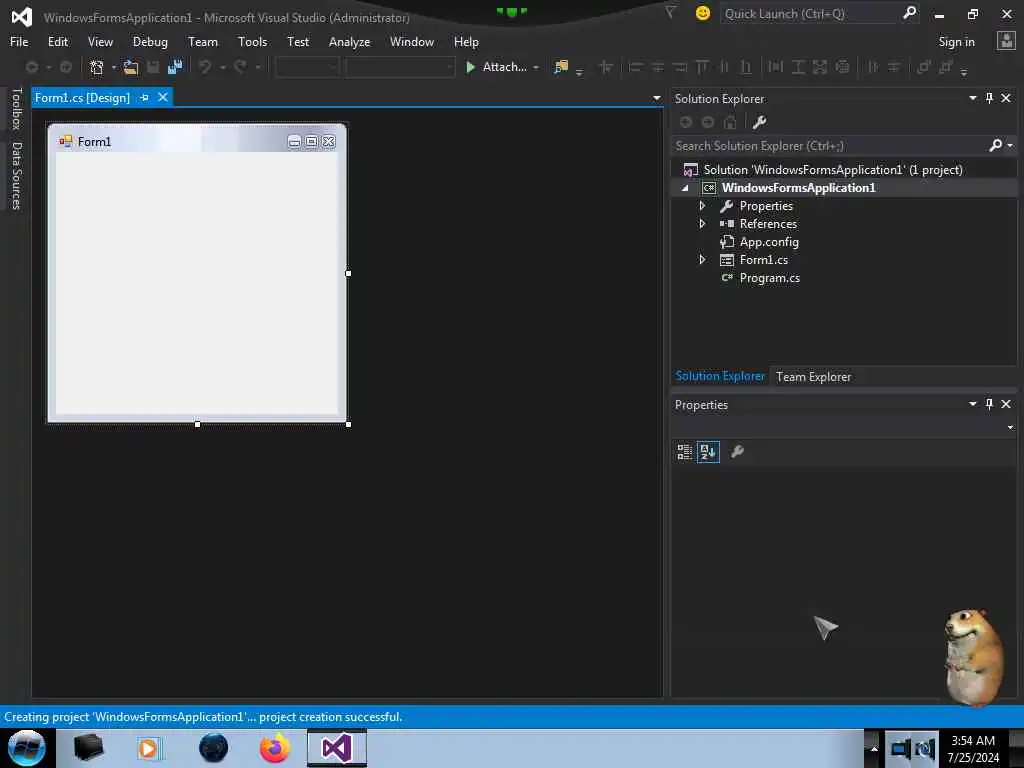The image size is (1024, 768).
Task: Open Firefox from the taskbar
Action: click(275, 748)
